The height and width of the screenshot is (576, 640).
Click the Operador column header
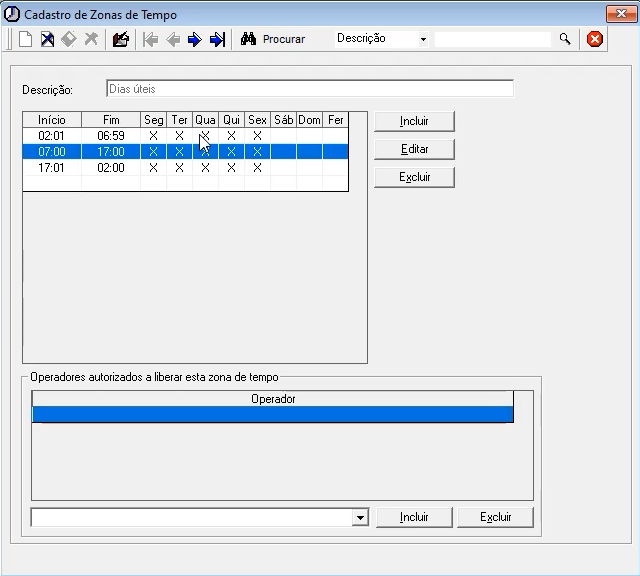pyautogui.click(x=272, y=399)
